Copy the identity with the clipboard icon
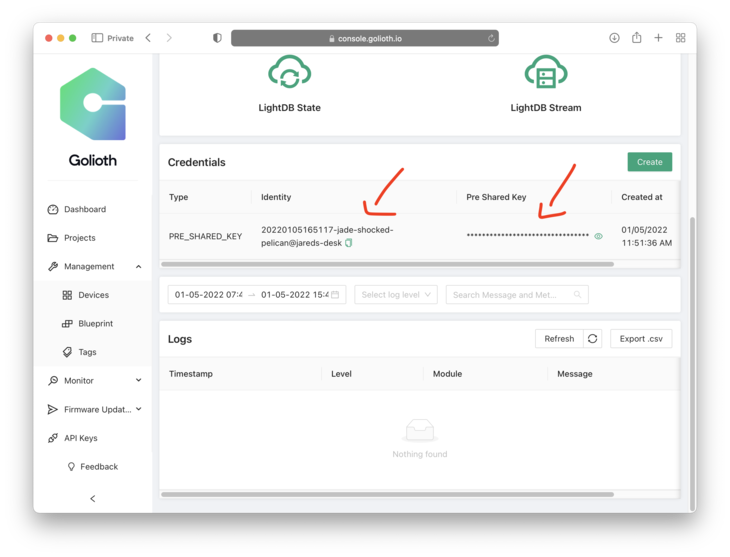Image resolution: width=730 pixels, height=557 pixels. click(349, 243)
